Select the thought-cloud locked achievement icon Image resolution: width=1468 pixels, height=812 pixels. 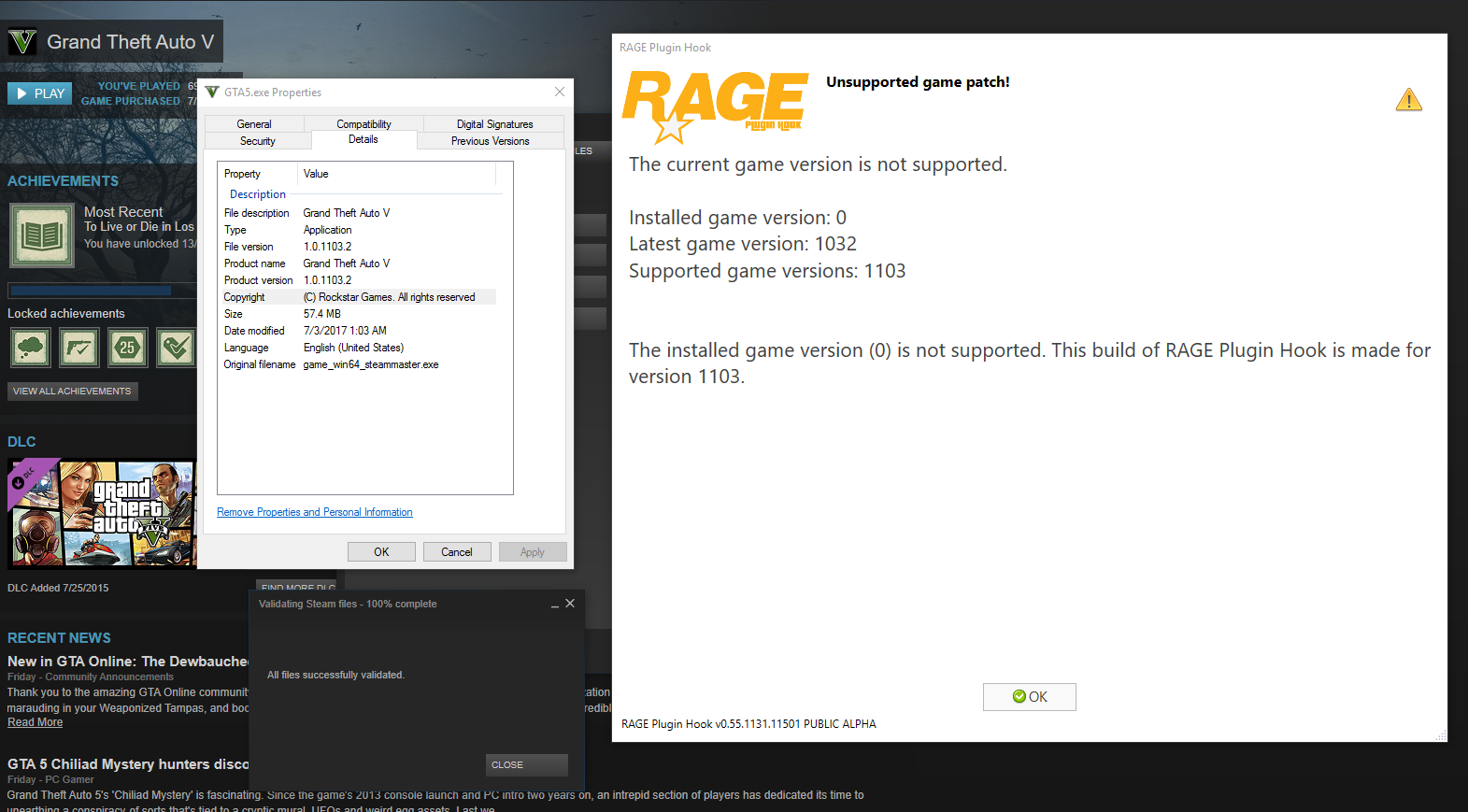pos(30,349)
